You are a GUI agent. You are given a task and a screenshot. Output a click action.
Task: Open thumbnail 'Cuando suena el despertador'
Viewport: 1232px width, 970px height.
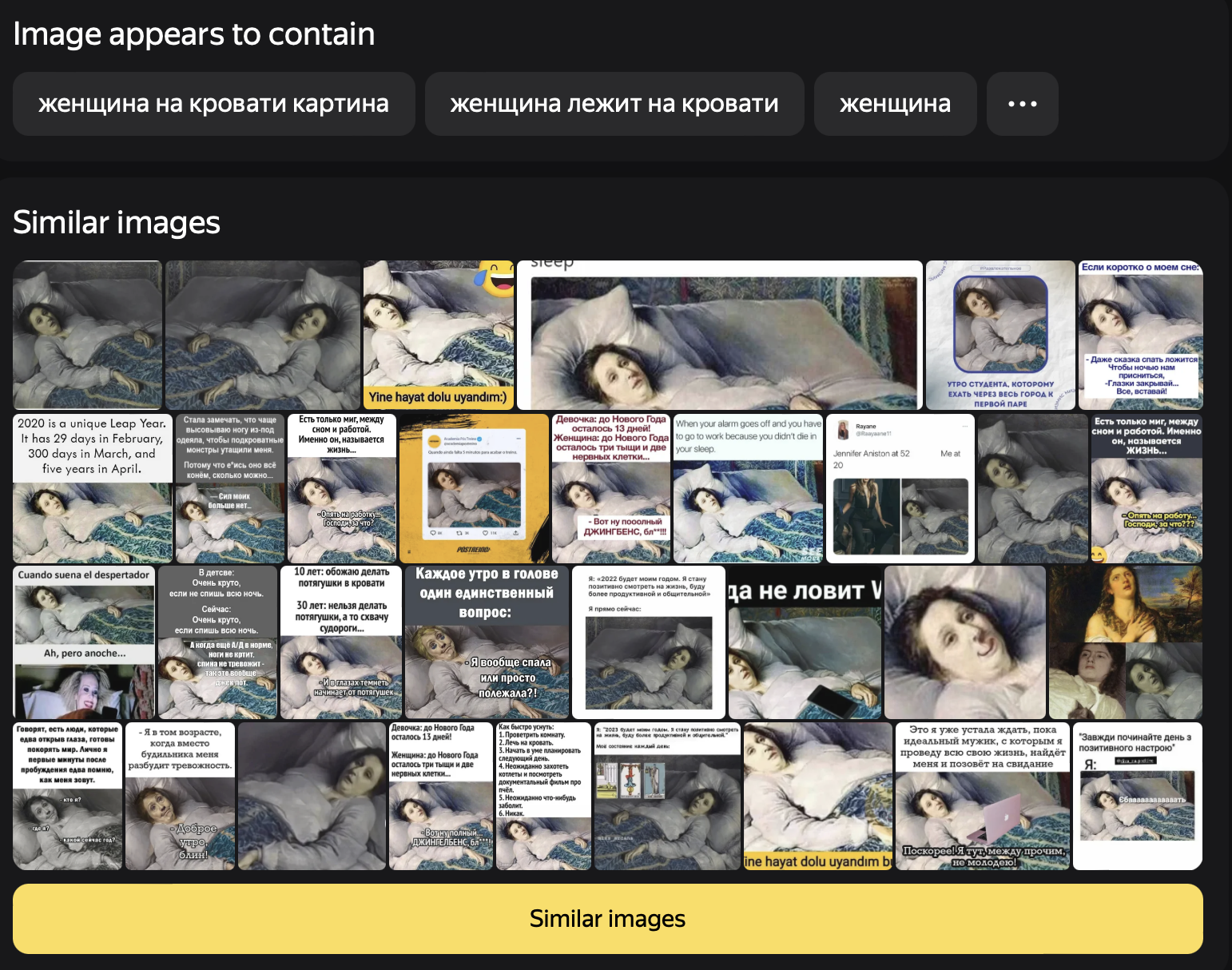(x=84, y=642)
